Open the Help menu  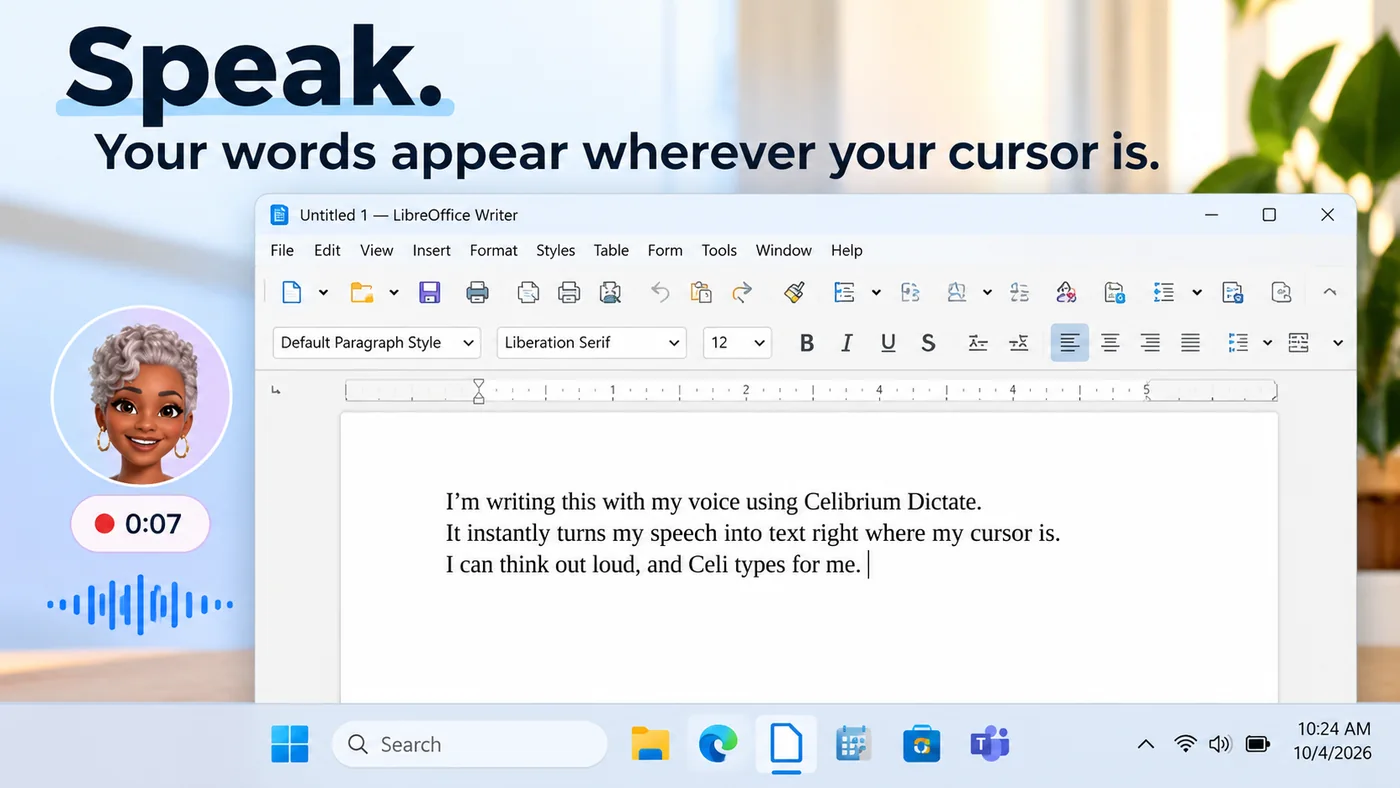(x=847, y=250)
